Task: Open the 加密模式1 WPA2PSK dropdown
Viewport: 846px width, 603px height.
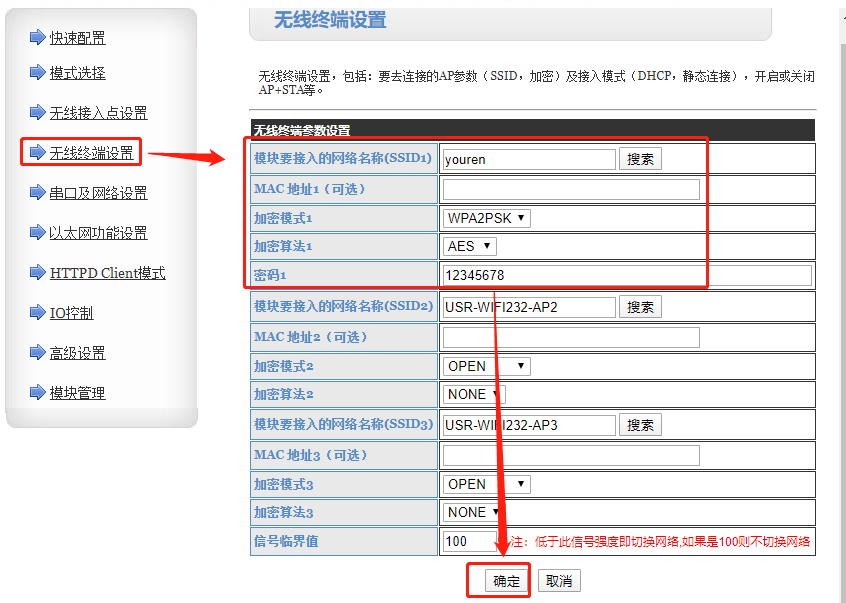Action: 486,218
